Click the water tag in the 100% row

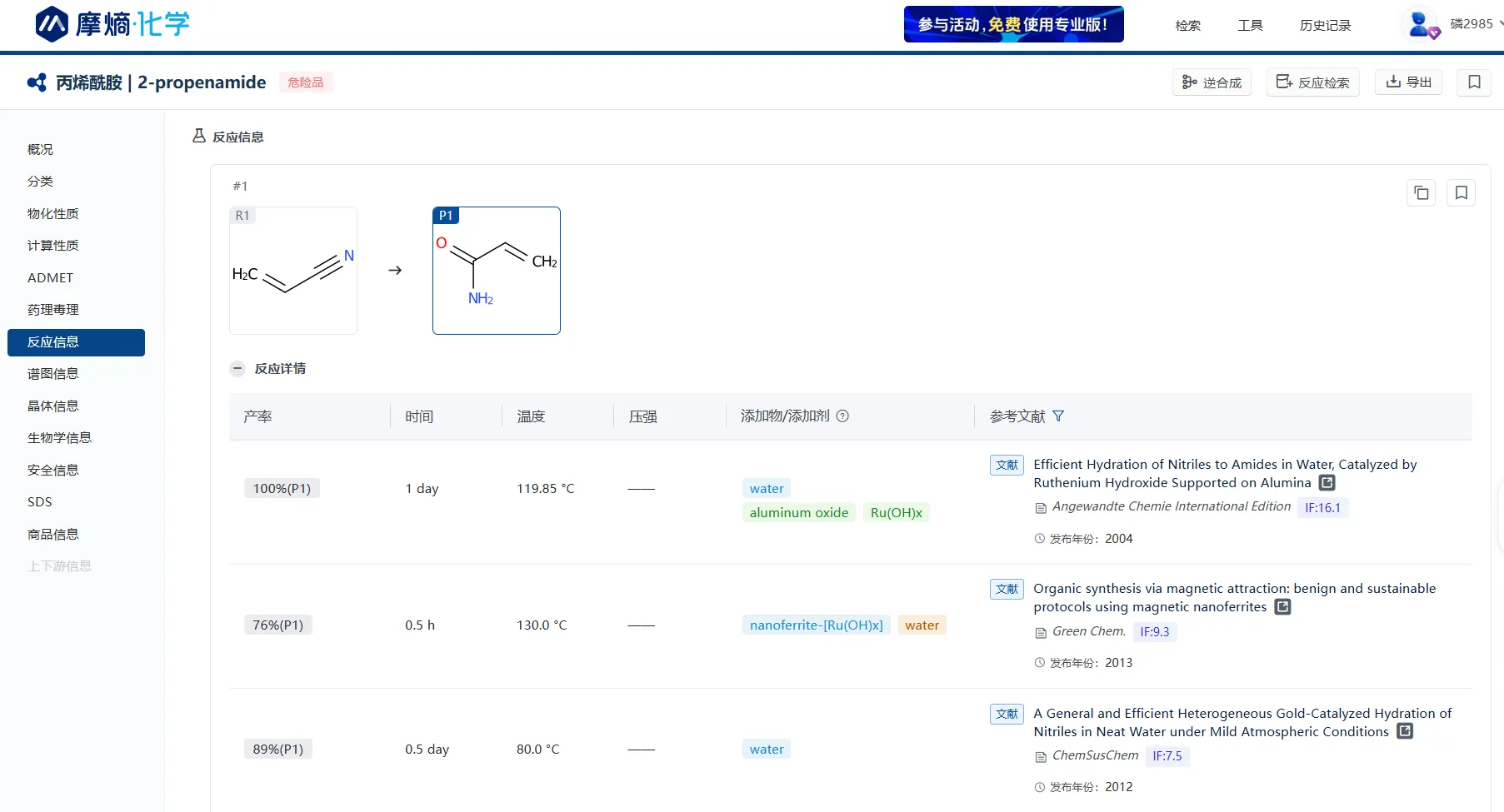767,488
